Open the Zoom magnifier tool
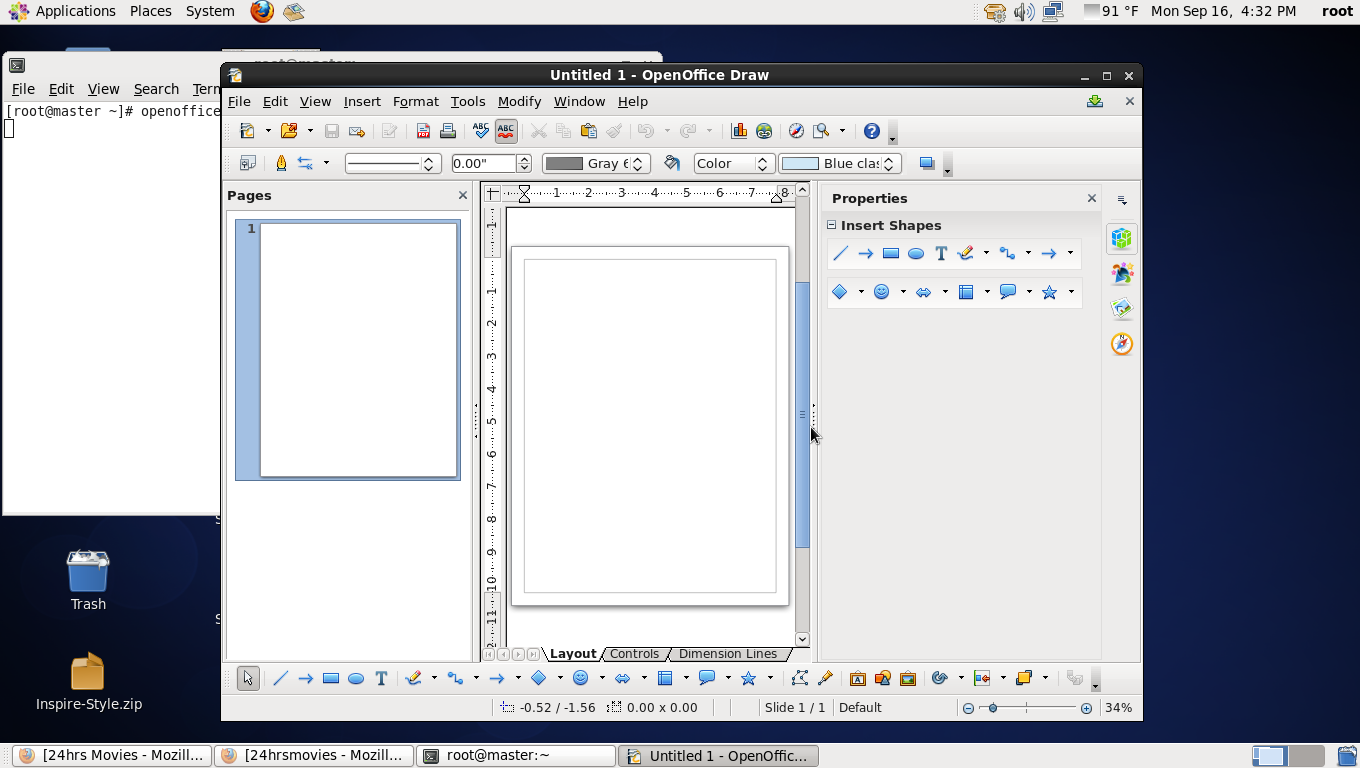The height and width of the screenshot is (768, 1360). [x=822, y=131]
